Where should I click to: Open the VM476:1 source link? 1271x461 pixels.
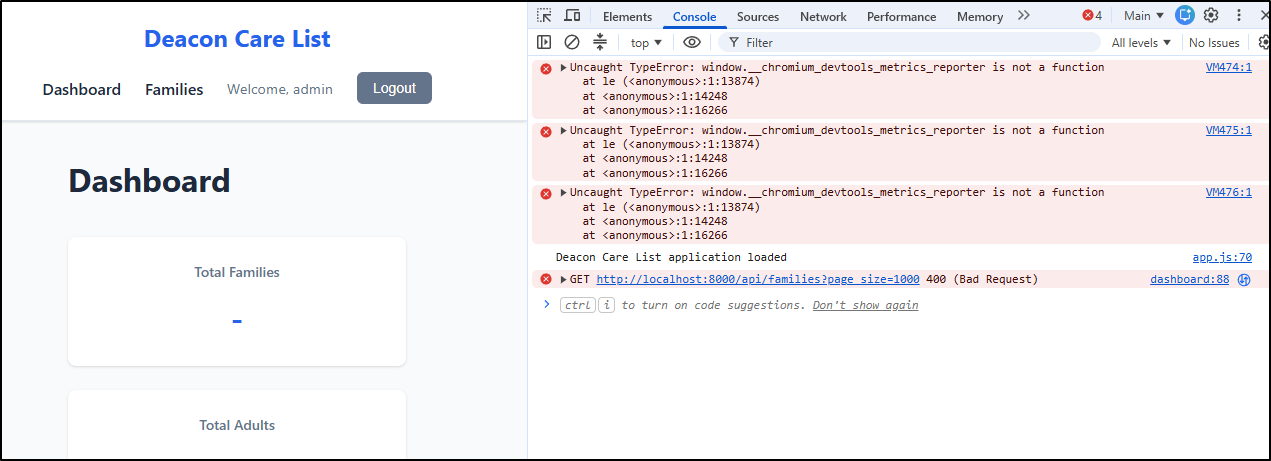[x=1228, y=192]
